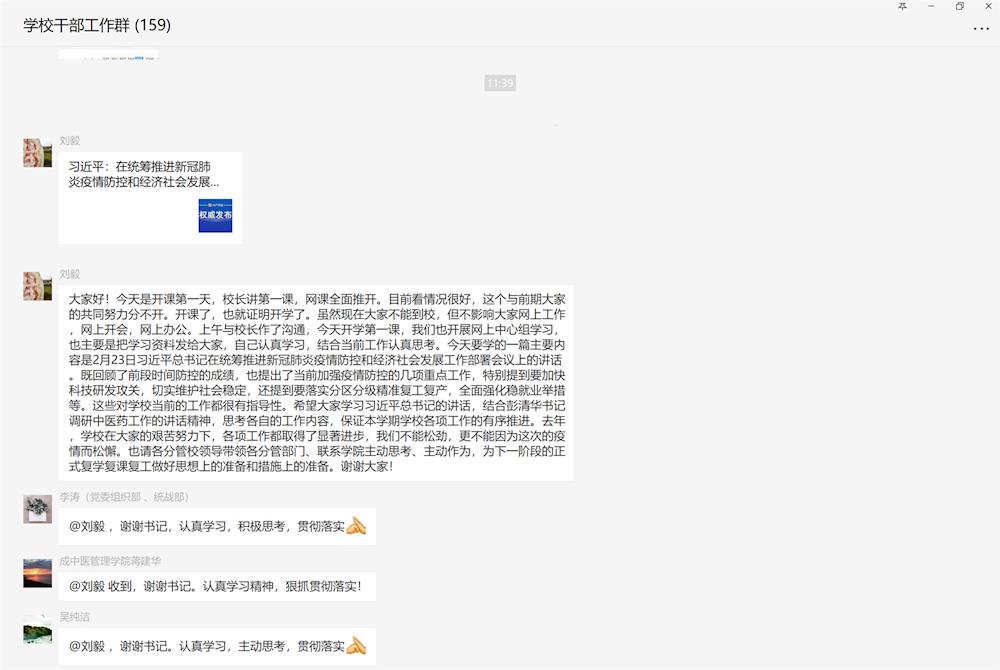
Task: Open the partially visible image at top
Action: [x=108, y=54]
